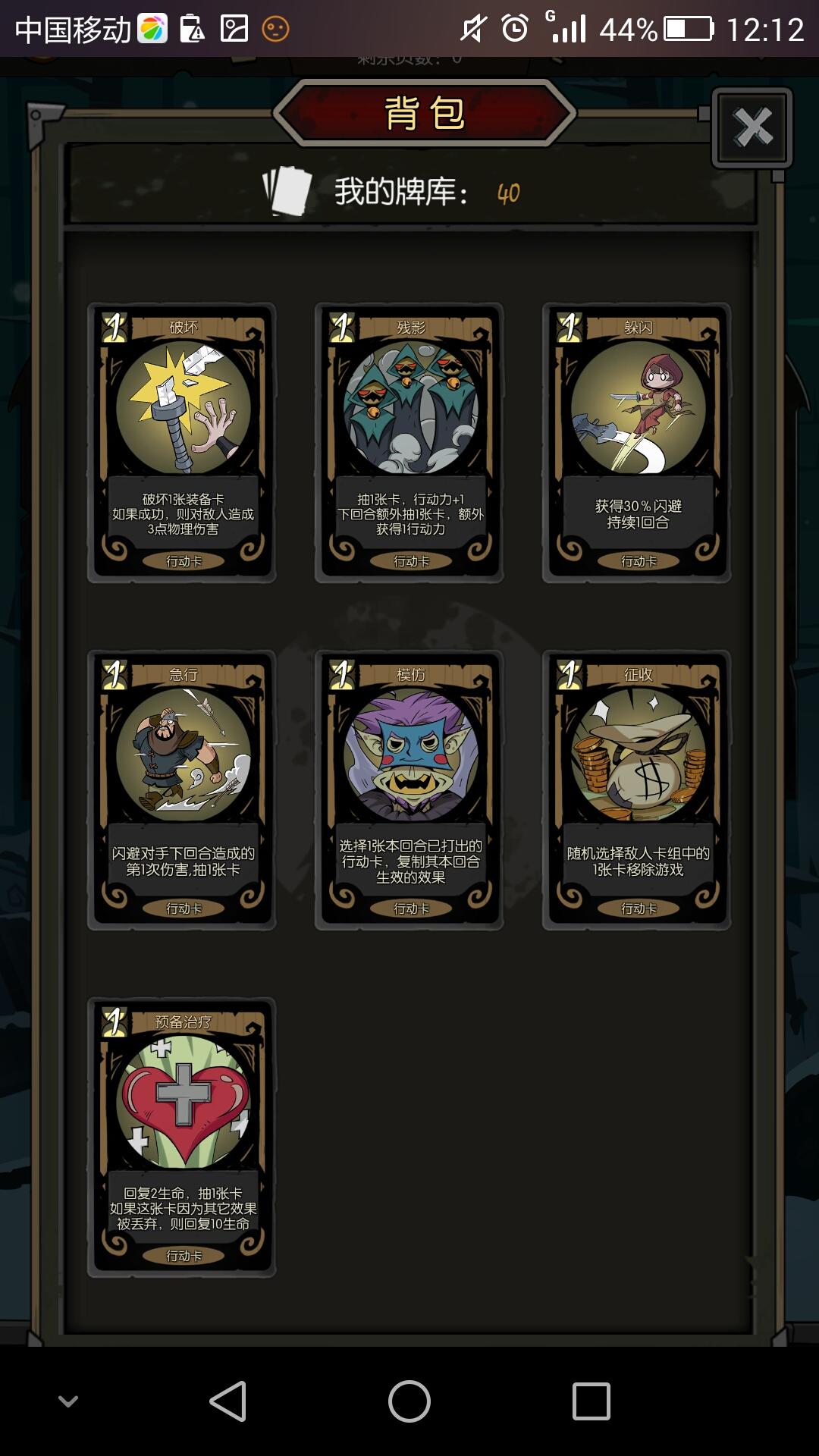This screenshot has width=819, height=1456.
Task: Tap the 预备治疗 heart card
Action: 182,1137
